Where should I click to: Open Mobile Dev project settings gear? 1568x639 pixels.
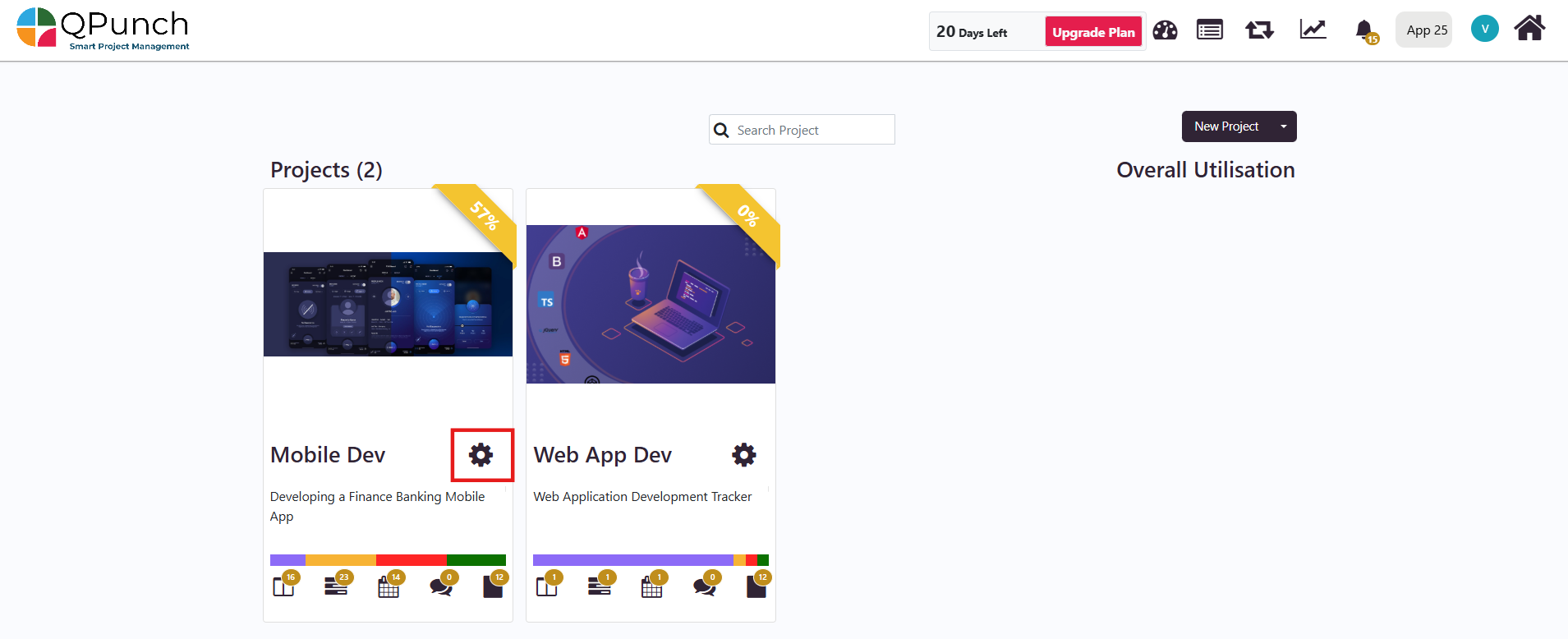click(x=481, y=454)
